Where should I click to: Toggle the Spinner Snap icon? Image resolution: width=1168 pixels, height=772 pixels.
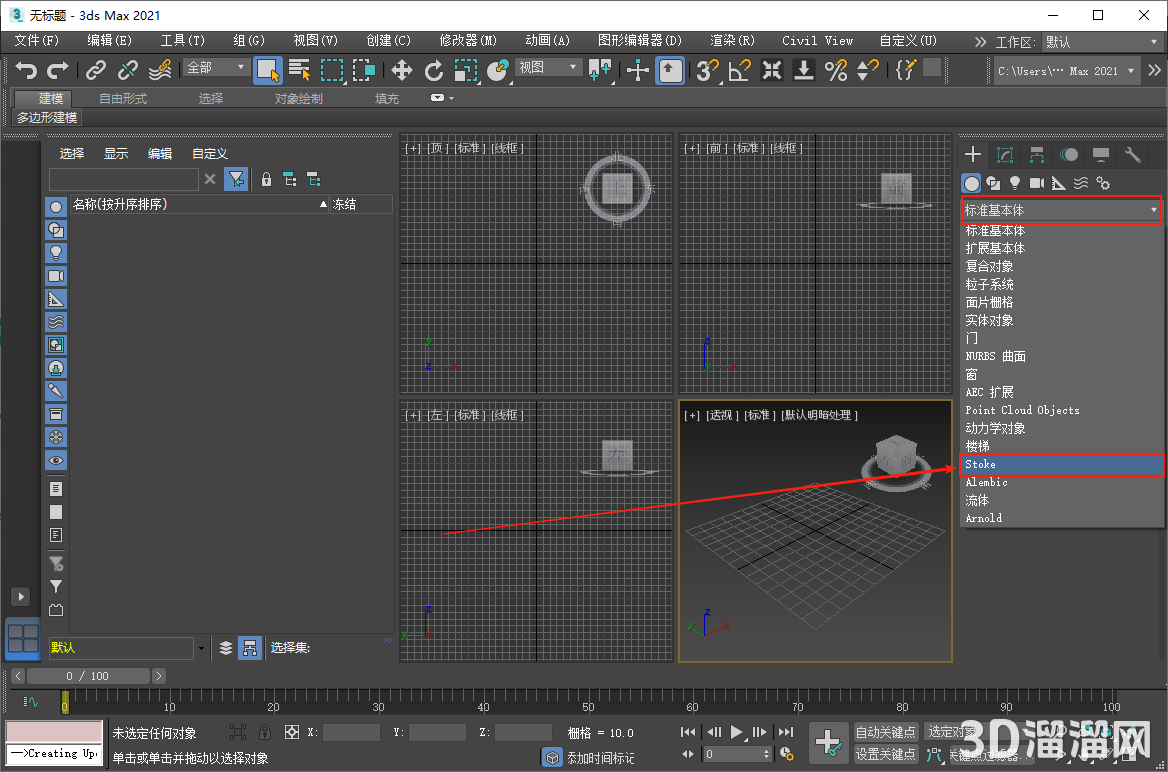[868, 70]
